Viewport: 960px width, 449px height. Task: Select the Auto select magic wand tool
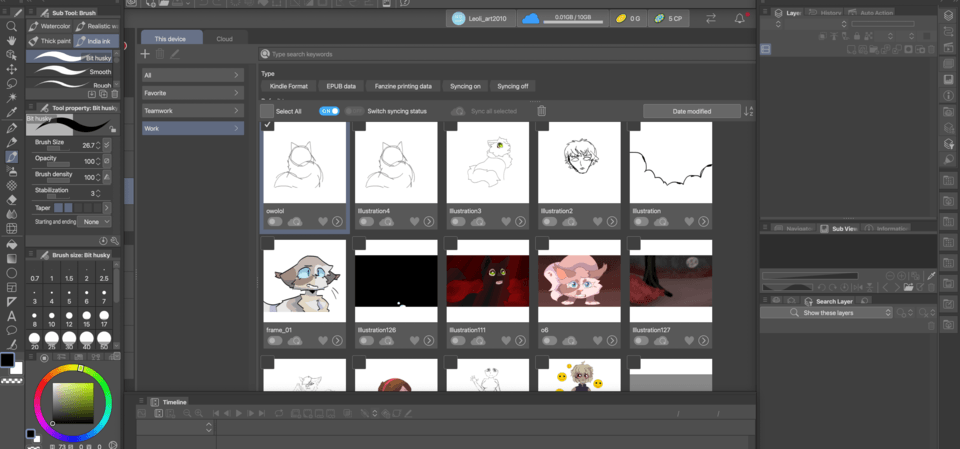pos(11,97)
